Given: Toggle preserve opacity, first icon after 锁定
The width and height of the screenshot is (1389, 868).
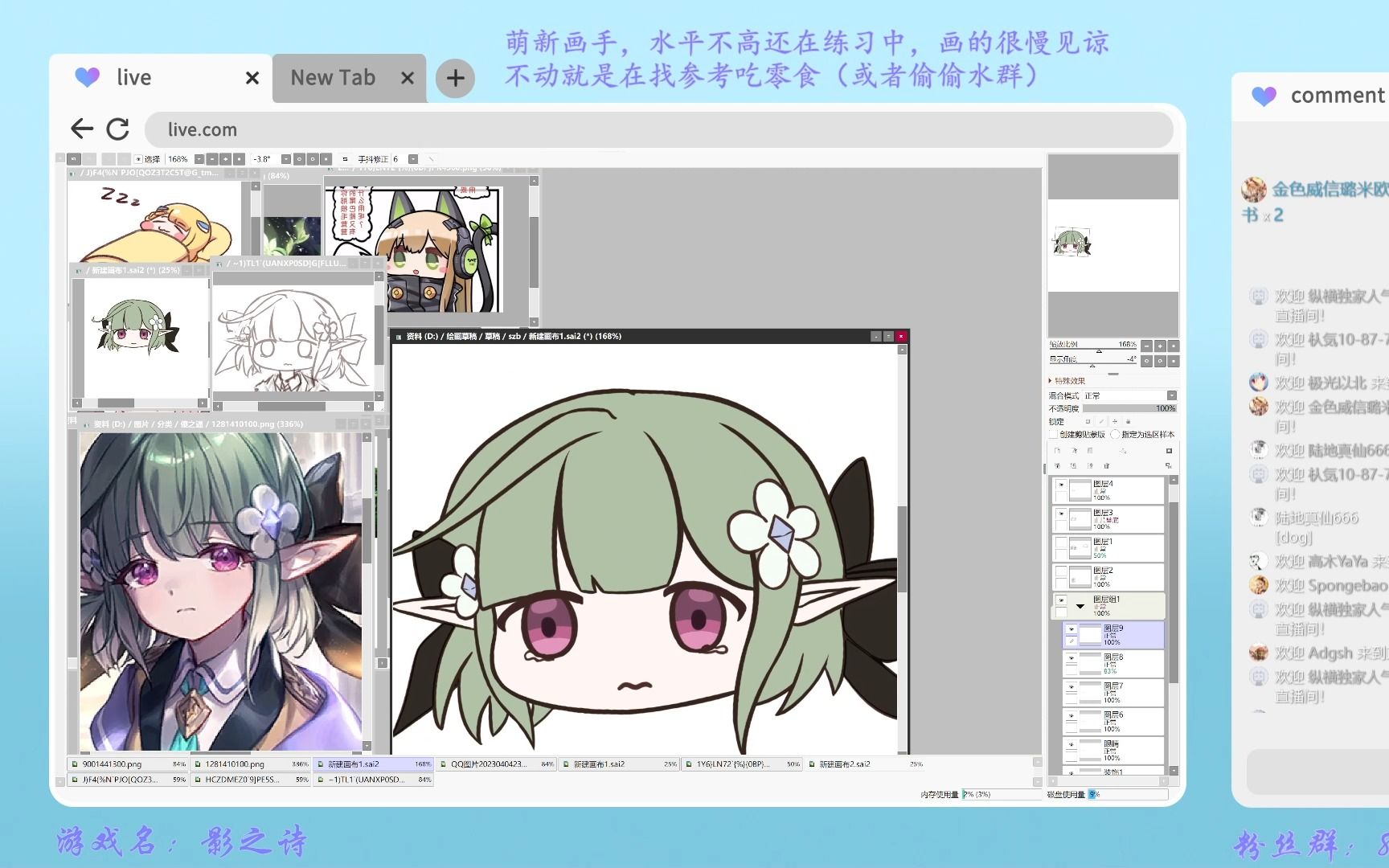Looking at the screenshot, I should point(1088,421).
